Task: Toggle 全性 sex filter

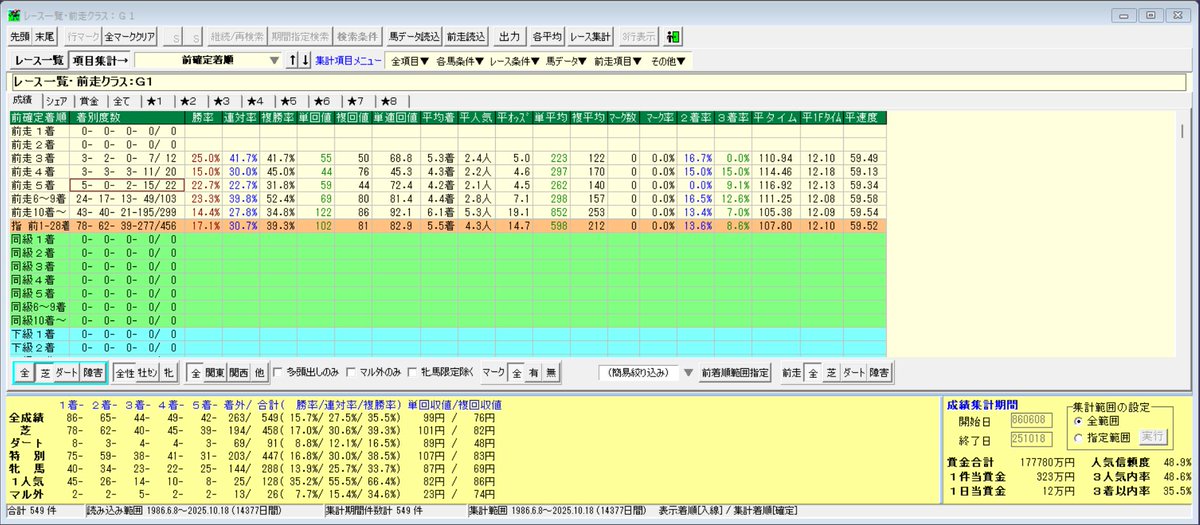Action: [x=124, y=371]
